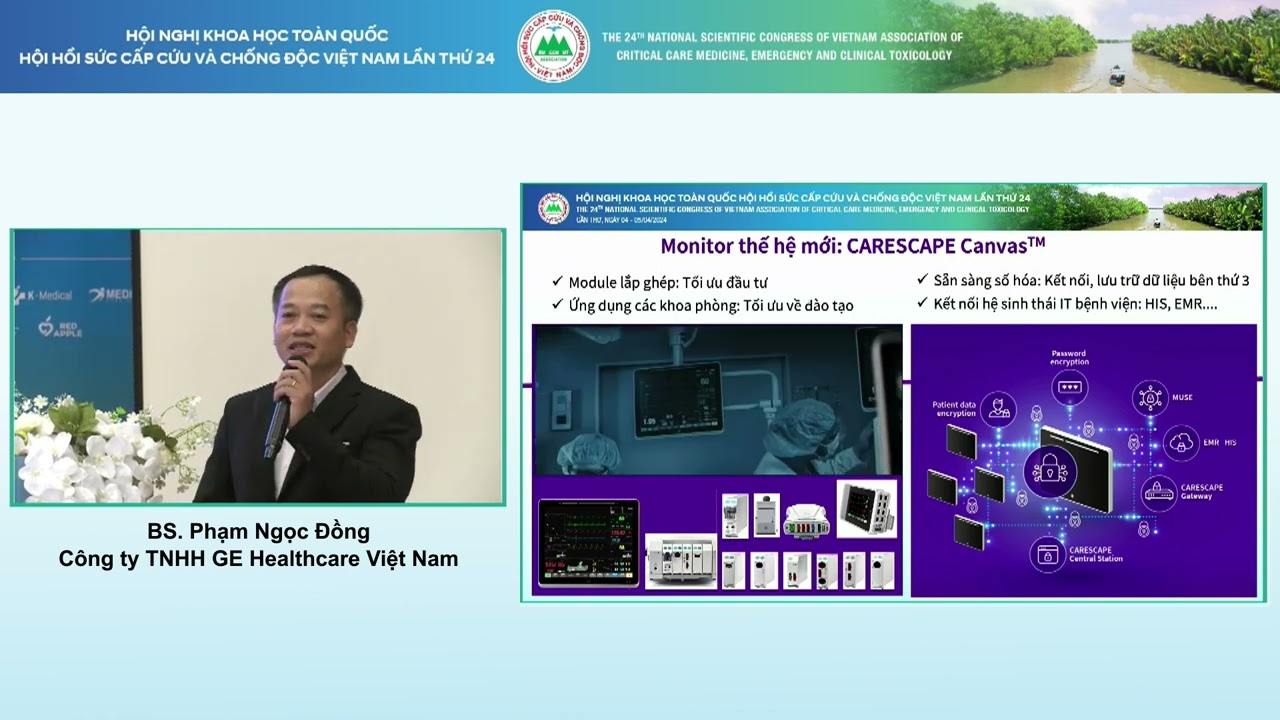Click the small association logo on the slide header
The height and width of the screenshot is (720, 1280).
(x=553, y=208)
